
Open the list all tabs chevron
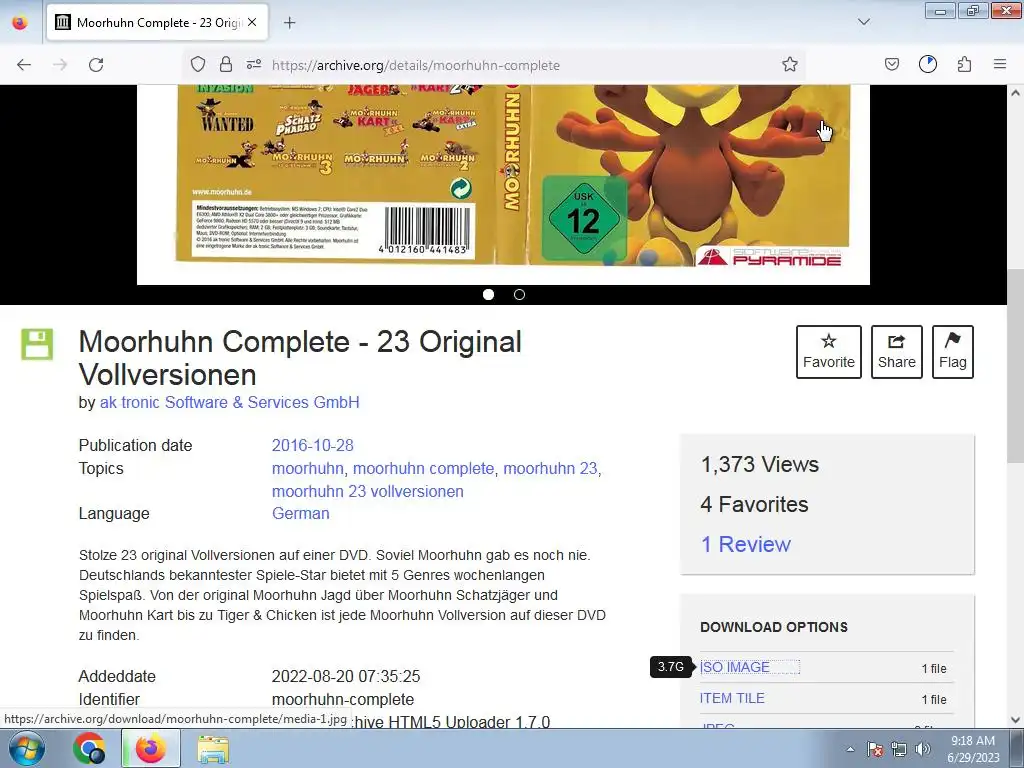pyautogui.click(x=863, y=22)
